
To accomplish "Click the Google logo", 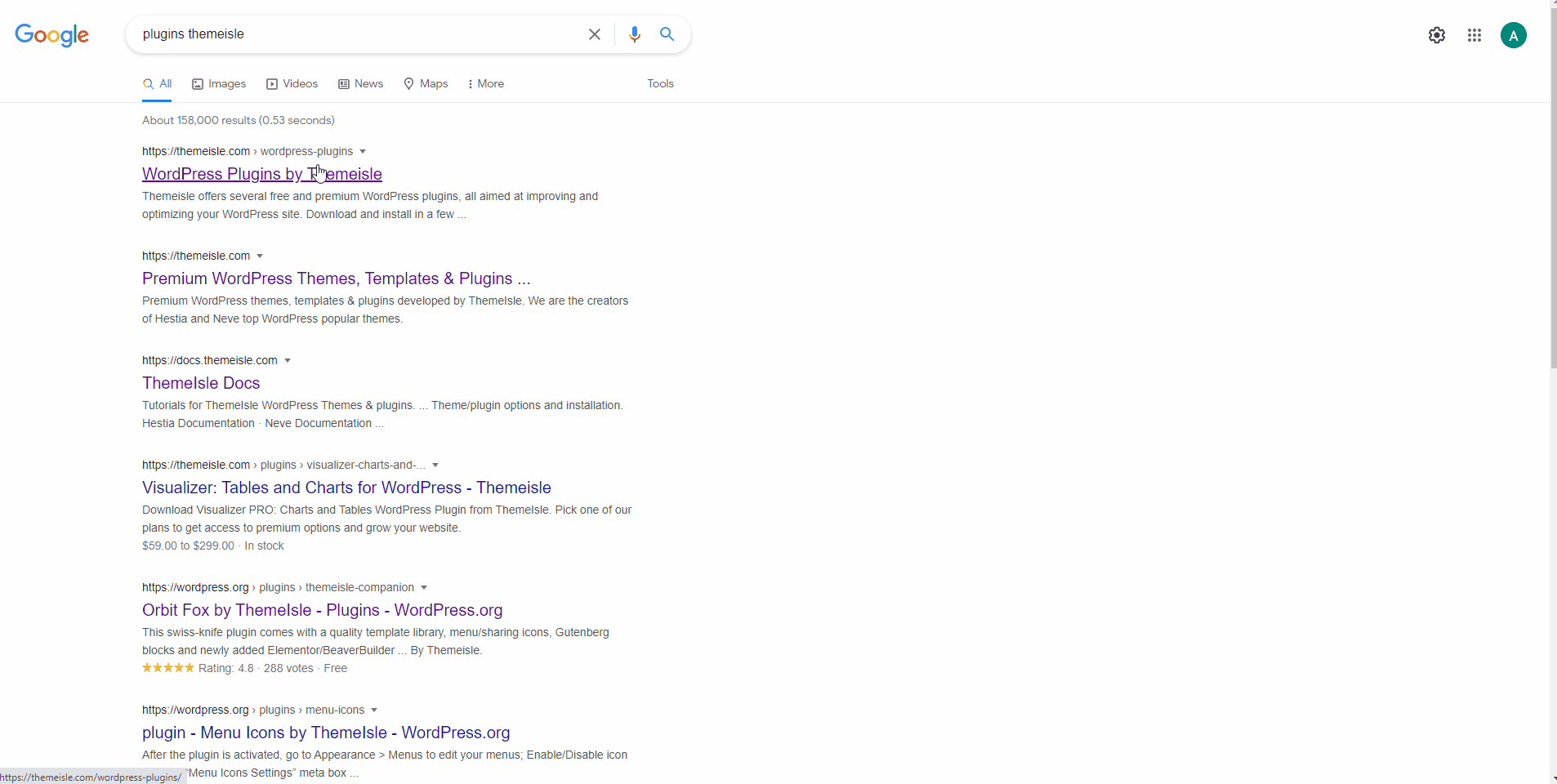I will (x=51, y=35).
